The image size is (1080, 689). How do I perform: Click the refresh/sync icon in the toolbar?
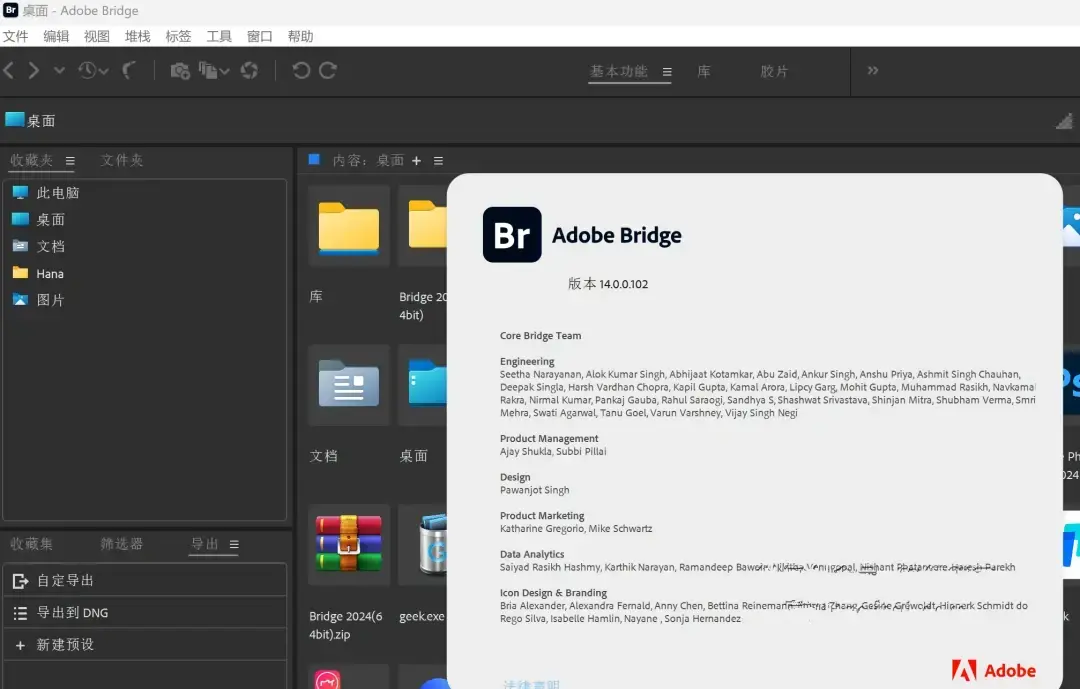click(249, 71)
